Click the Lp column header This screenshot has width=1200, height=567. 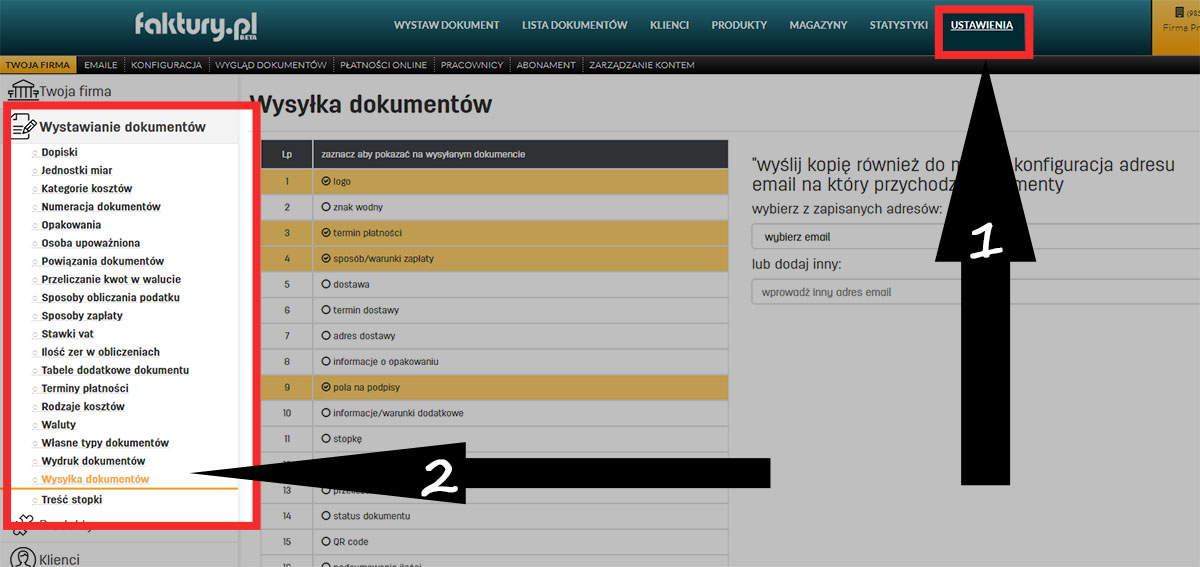[x=287, y=154]
